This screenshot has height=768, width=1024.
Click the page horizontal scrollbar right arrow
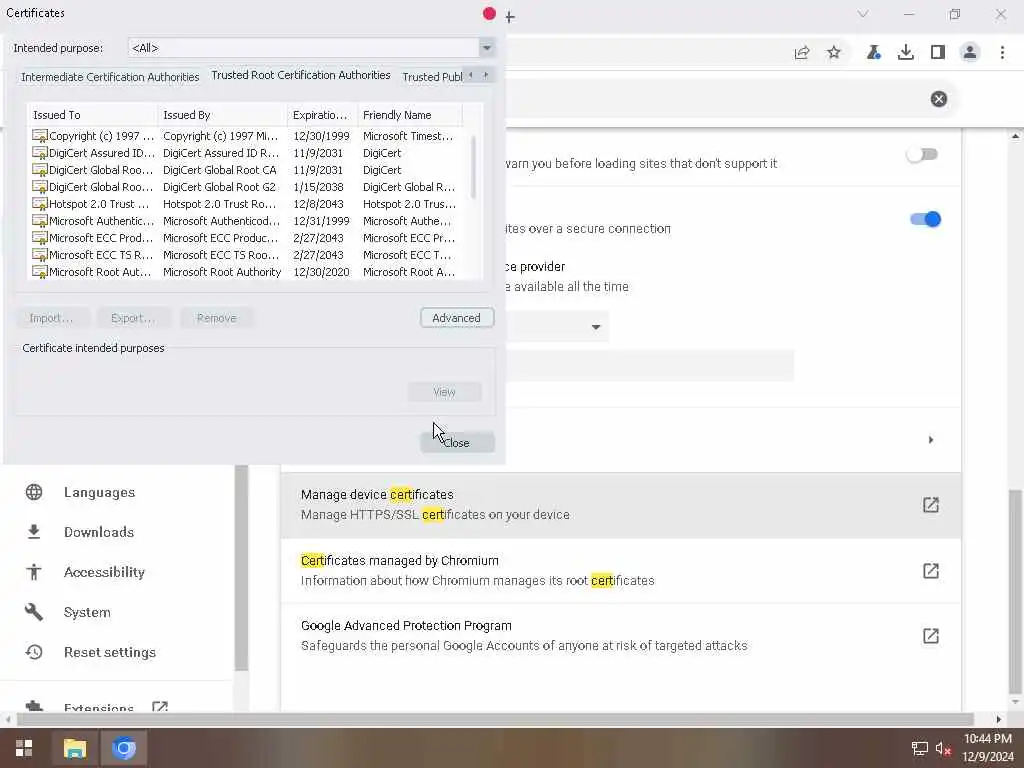coord(999,720)
